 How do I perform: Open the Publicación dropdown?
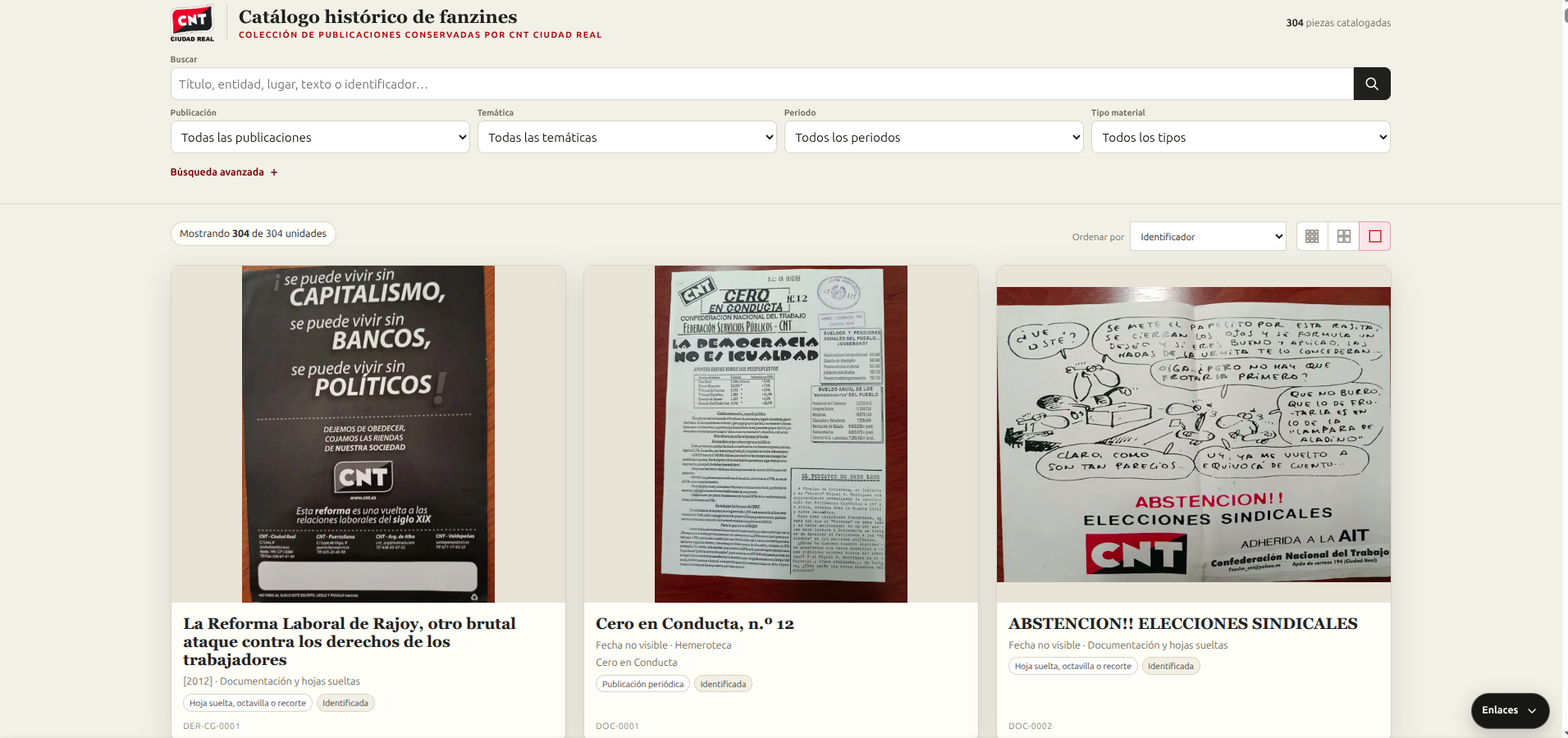(320, 137)
